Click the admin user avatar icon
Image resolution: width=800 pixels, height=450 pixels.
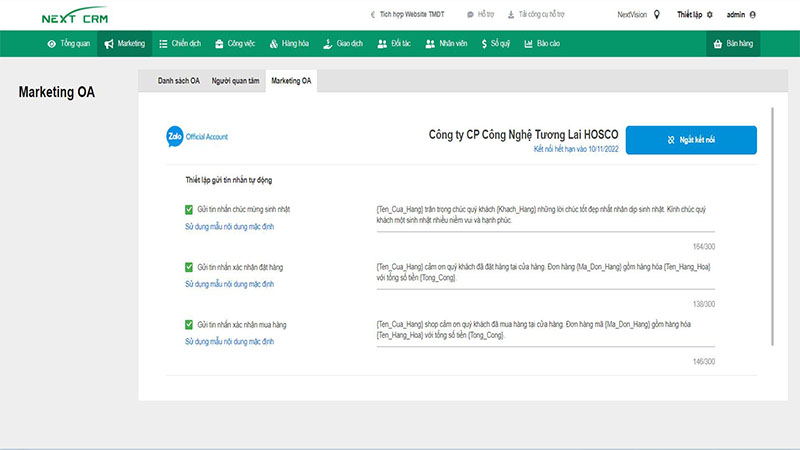[x=752, y=15]
